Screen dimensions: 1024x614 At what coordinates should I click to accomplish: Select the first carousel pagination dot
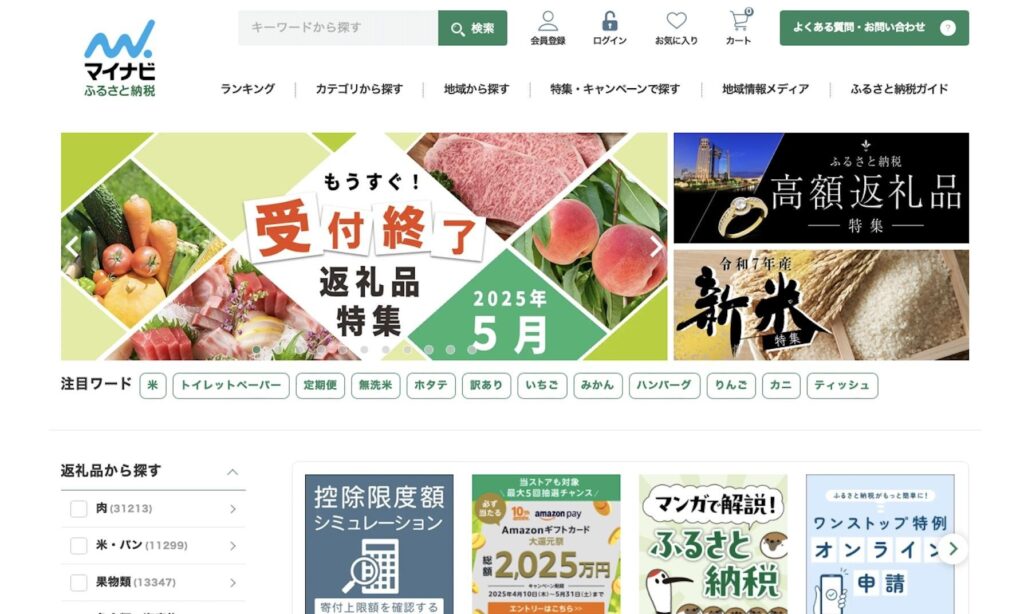[257, 349]
